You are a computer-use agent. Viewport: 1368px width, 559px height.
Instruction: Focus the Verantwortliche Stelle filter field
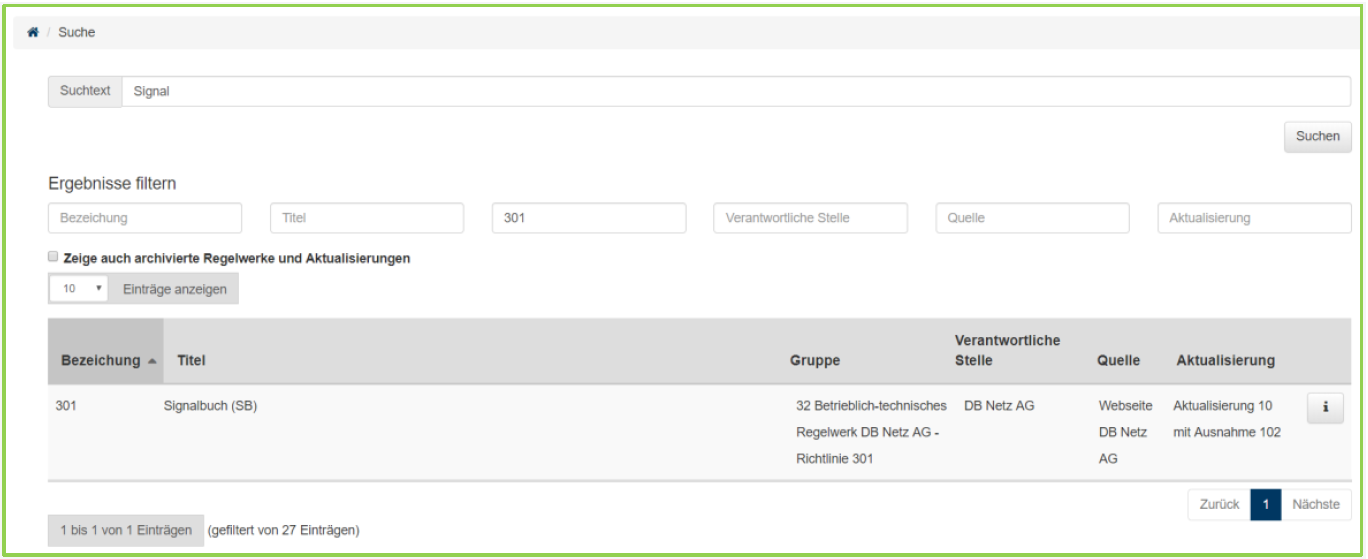[810, 218]
